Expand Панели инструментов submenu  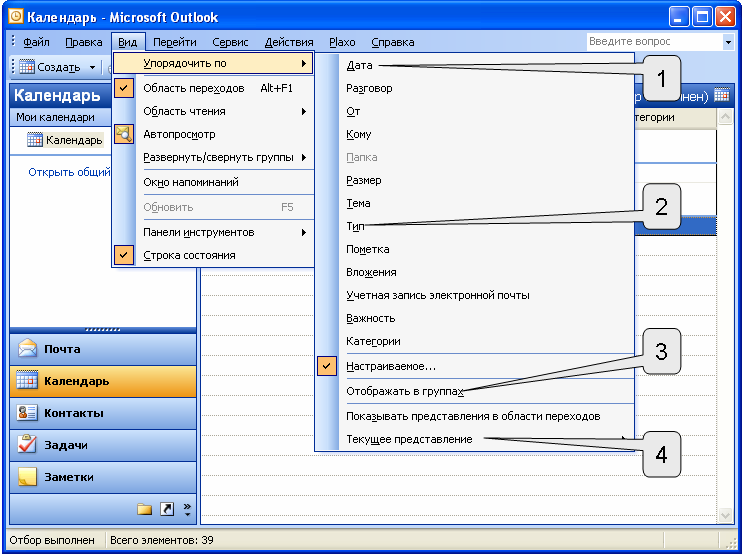(213, 232)
